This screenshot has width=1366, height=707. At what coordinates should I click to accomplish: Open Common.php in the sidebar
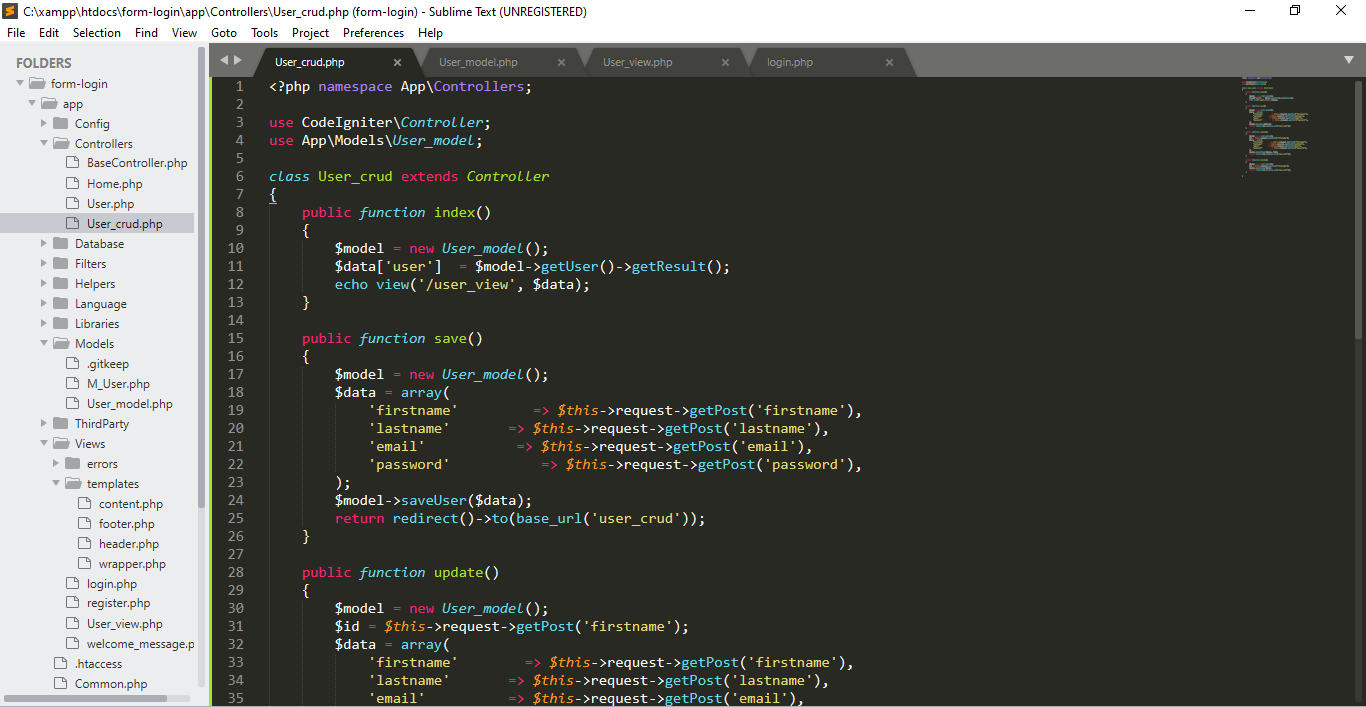(x=111, y=684)
